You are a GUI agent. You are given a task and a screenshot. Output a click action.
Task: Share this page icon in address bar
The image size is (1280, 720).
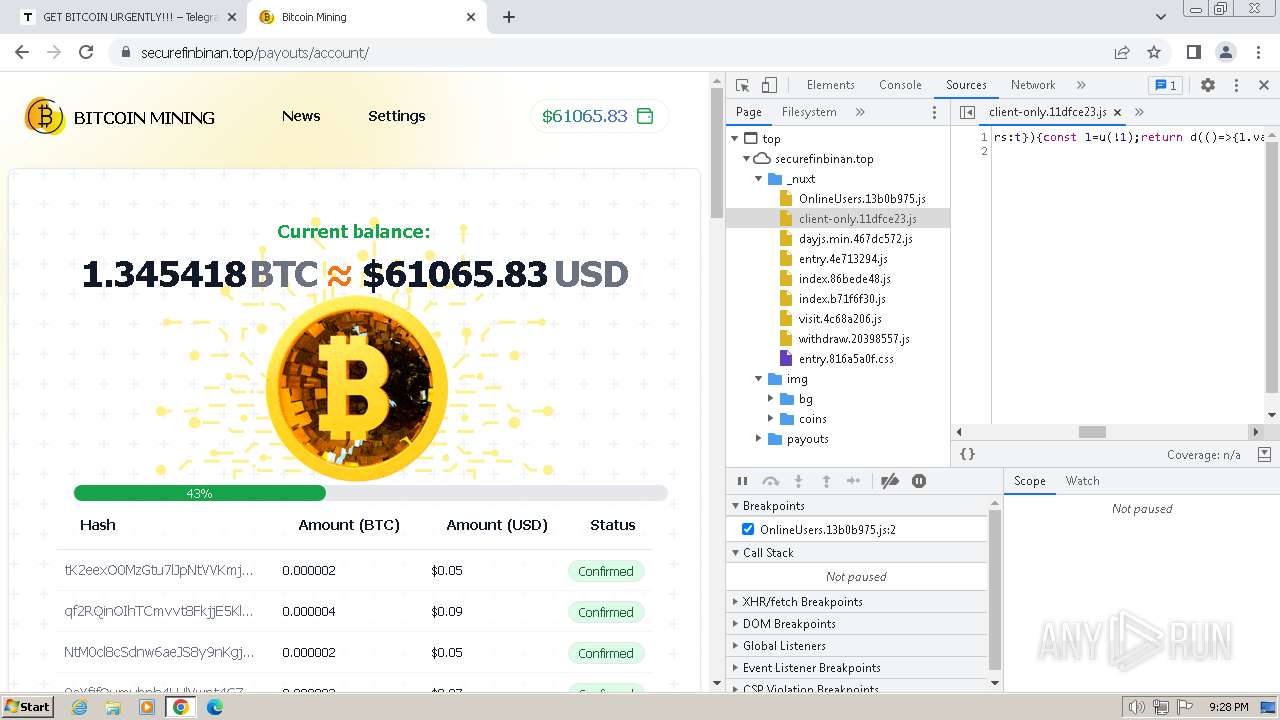click(1122, 53)
